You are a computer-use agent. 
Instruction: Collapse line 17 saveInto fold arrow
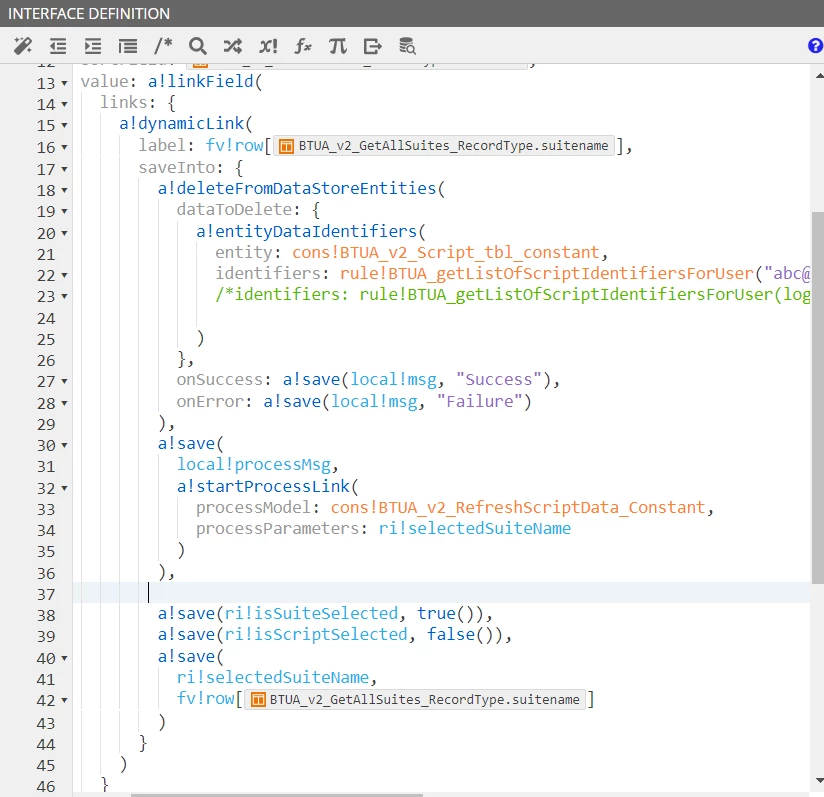click(x=64, y=169)
